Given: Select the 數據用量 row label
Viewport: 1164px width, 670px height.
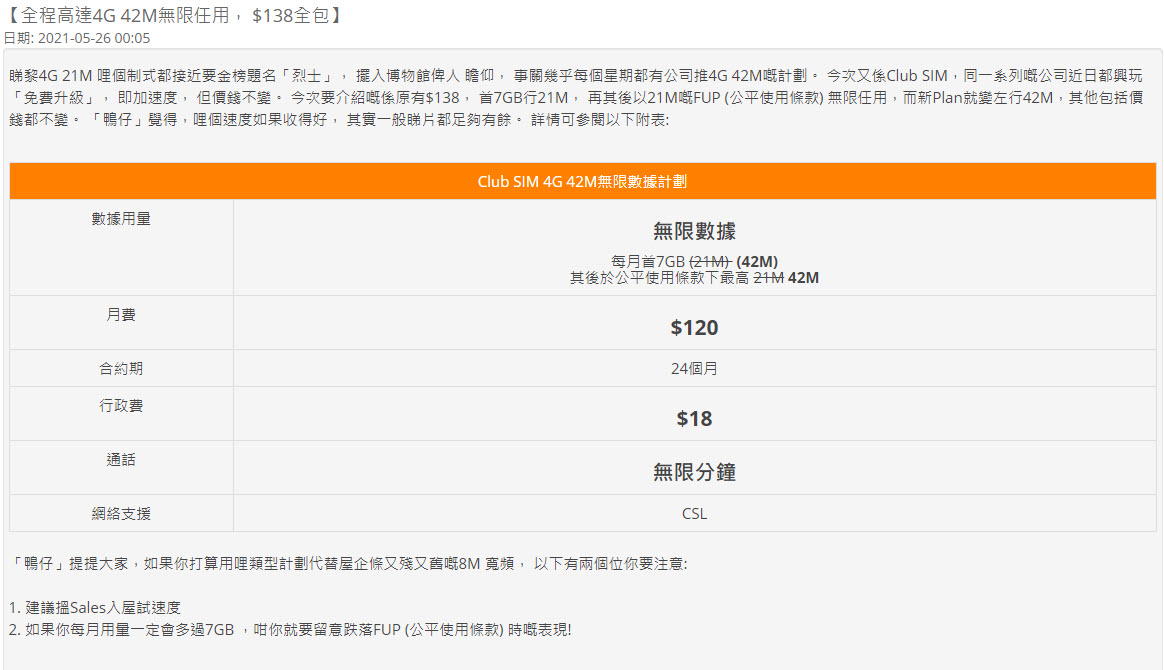Looking at the screenshot, I should point(121,219).
